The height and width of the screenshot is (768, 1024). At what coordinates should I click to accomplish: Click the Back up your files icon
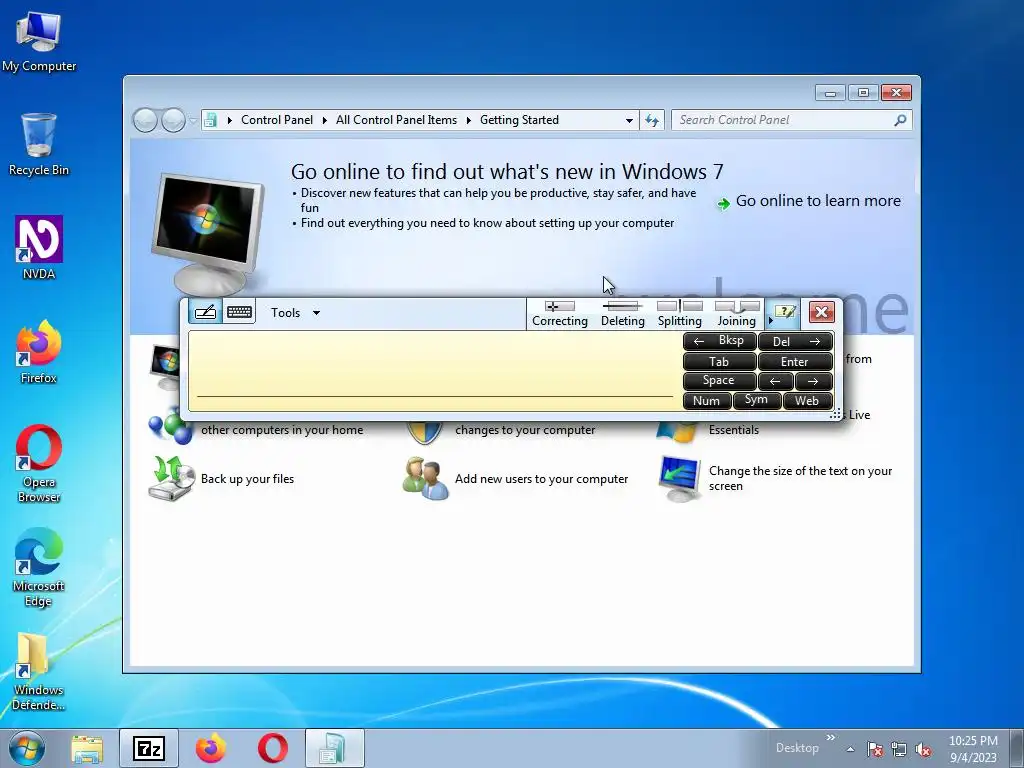click(x=171, y=478)
